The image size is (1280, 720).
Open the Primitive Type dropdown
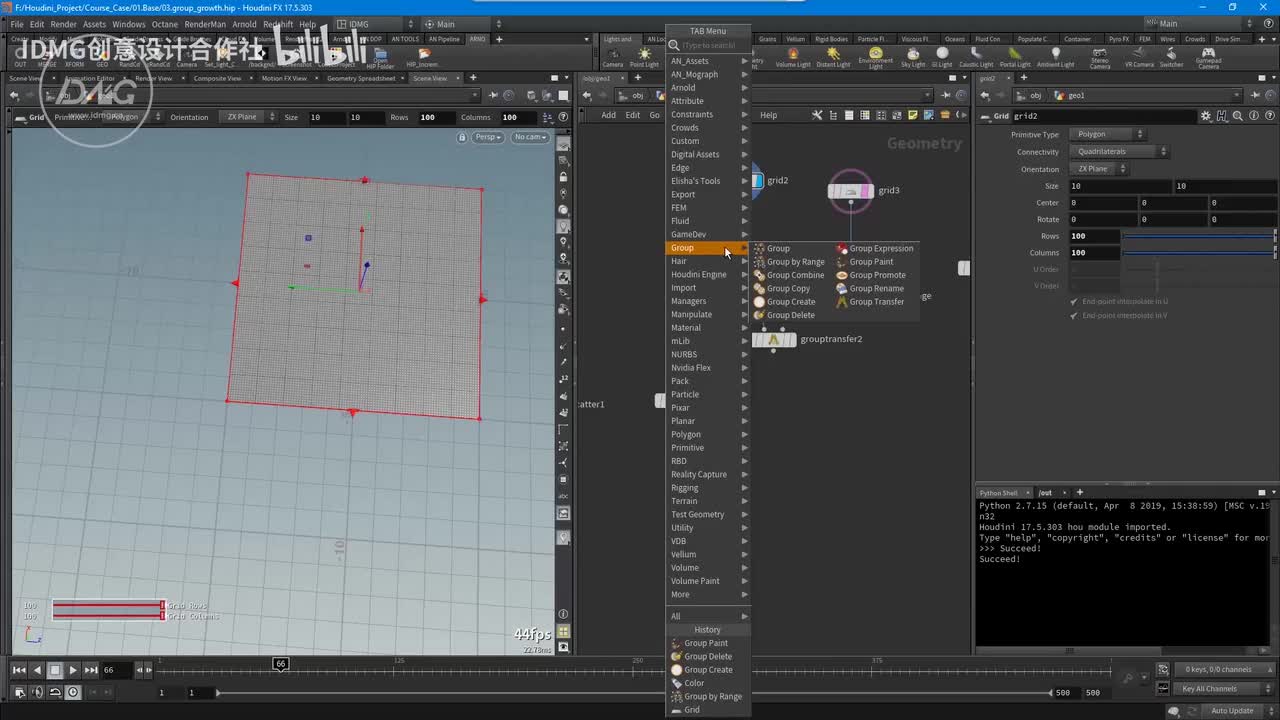(x=1109, y=134)
